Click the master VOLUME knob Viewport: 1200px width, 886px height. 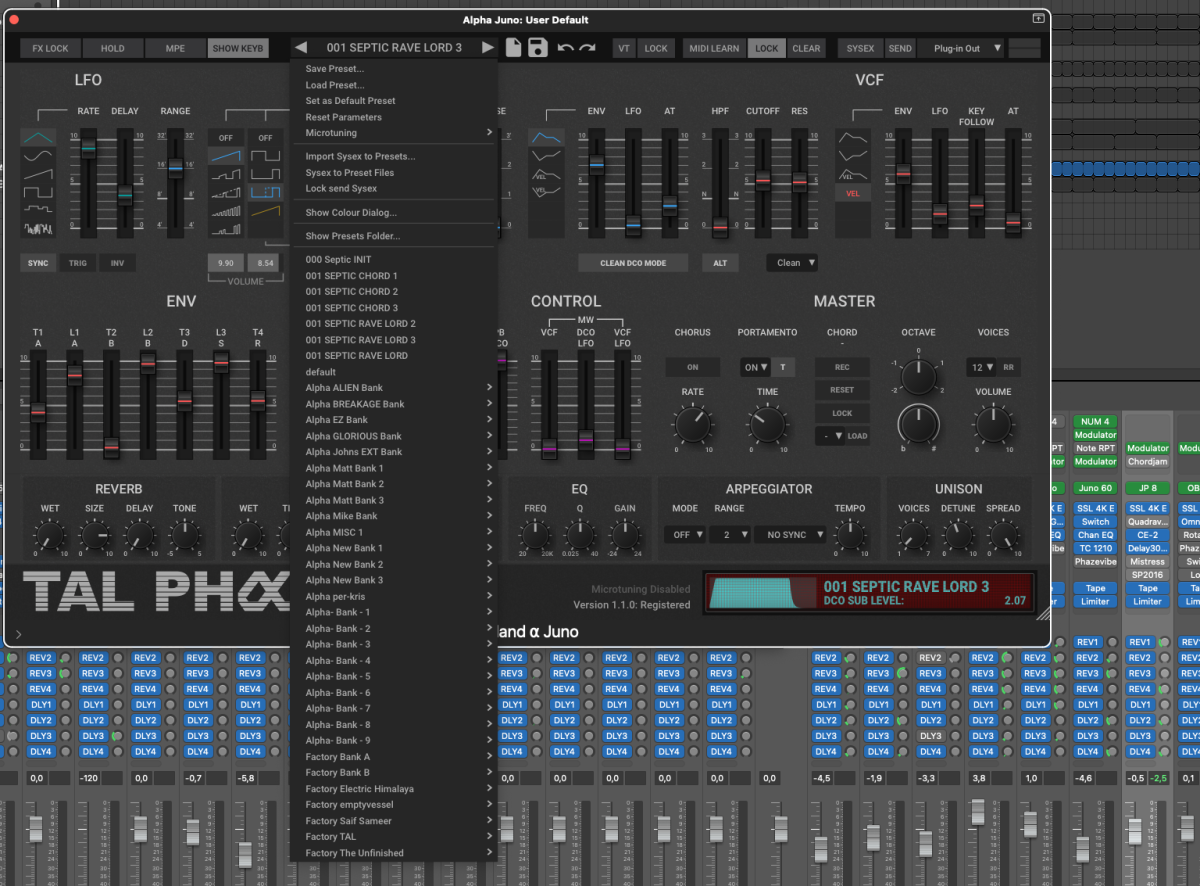[993, 425]
